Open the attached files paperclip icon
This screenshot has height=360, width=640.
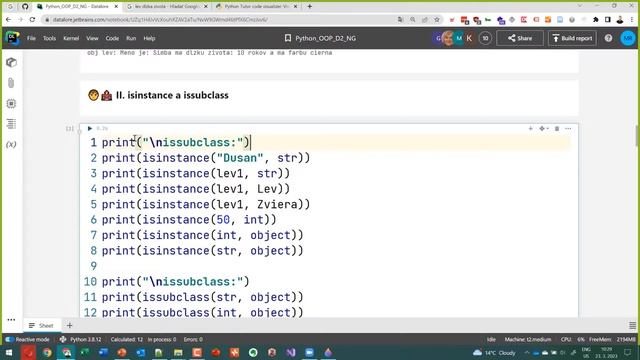click(11, 83)
